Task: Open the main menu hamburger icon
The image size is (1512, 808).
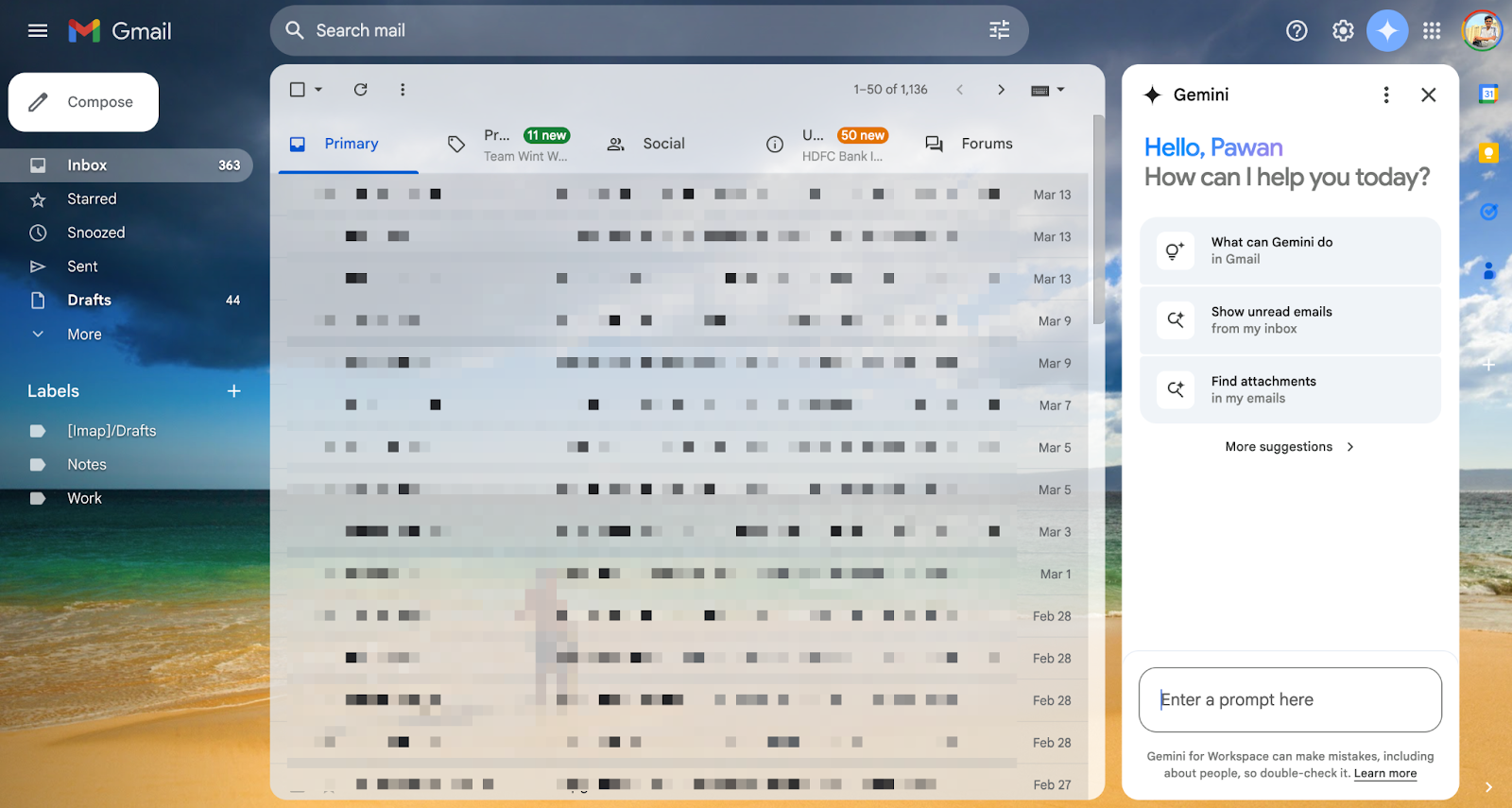Action: (38, 31)
